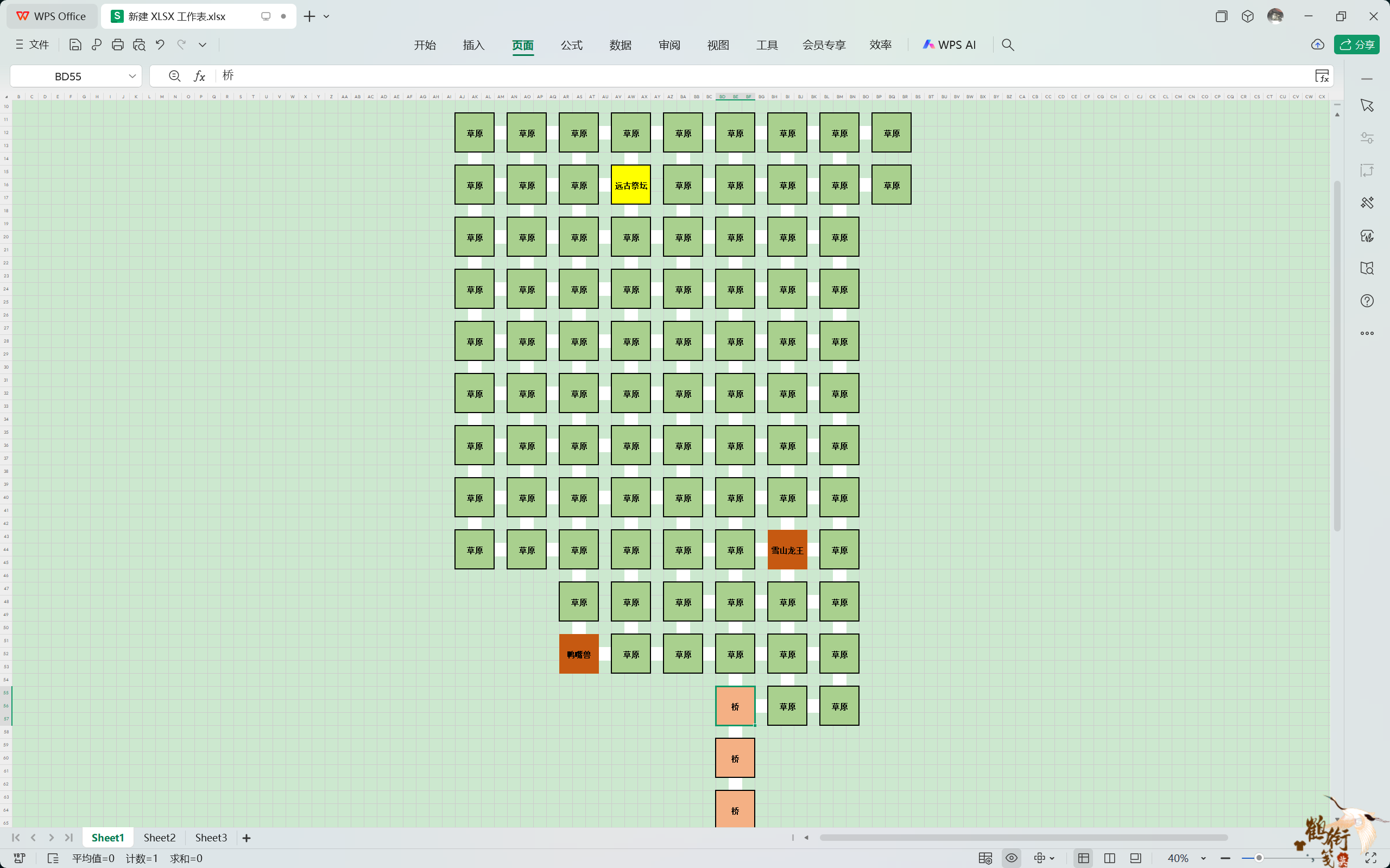Toggle eye protection reading mode
Image resolution: width=1390 pixels, height=868 pixels.
[x=1012, y=858]
